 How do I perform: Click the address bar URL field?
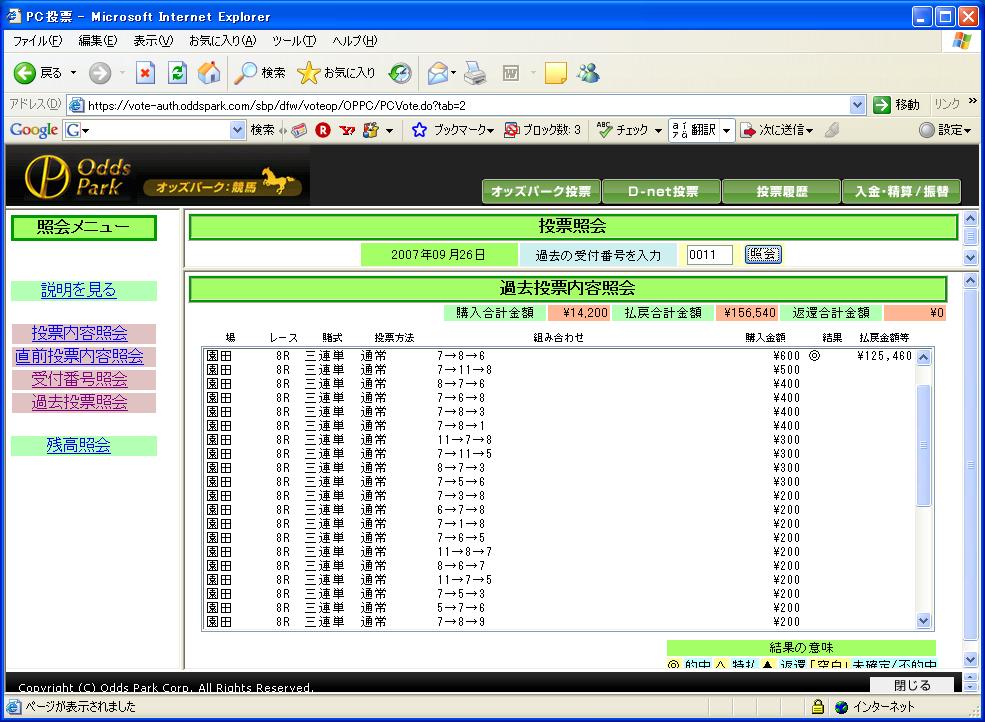pyautogui.click(x=466, y=105)
